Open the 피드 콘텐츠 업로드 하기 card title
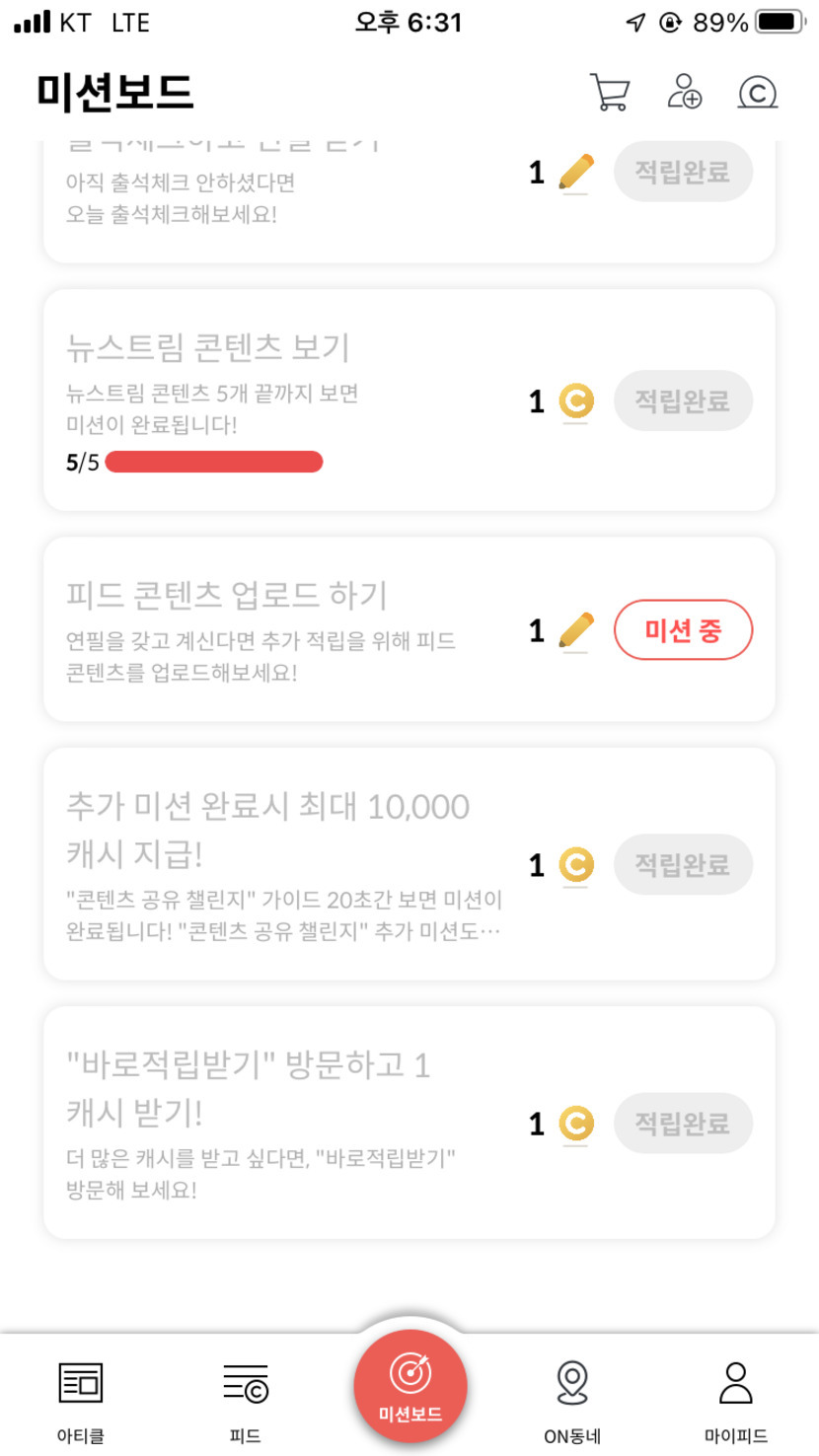This screenshot has height=1456, width=819. [227, 596]
